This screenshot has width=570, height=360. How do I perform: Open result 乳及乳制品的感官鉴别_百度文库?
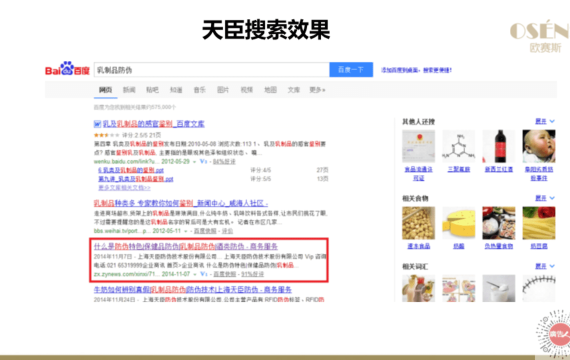click(x=153, y=124)
